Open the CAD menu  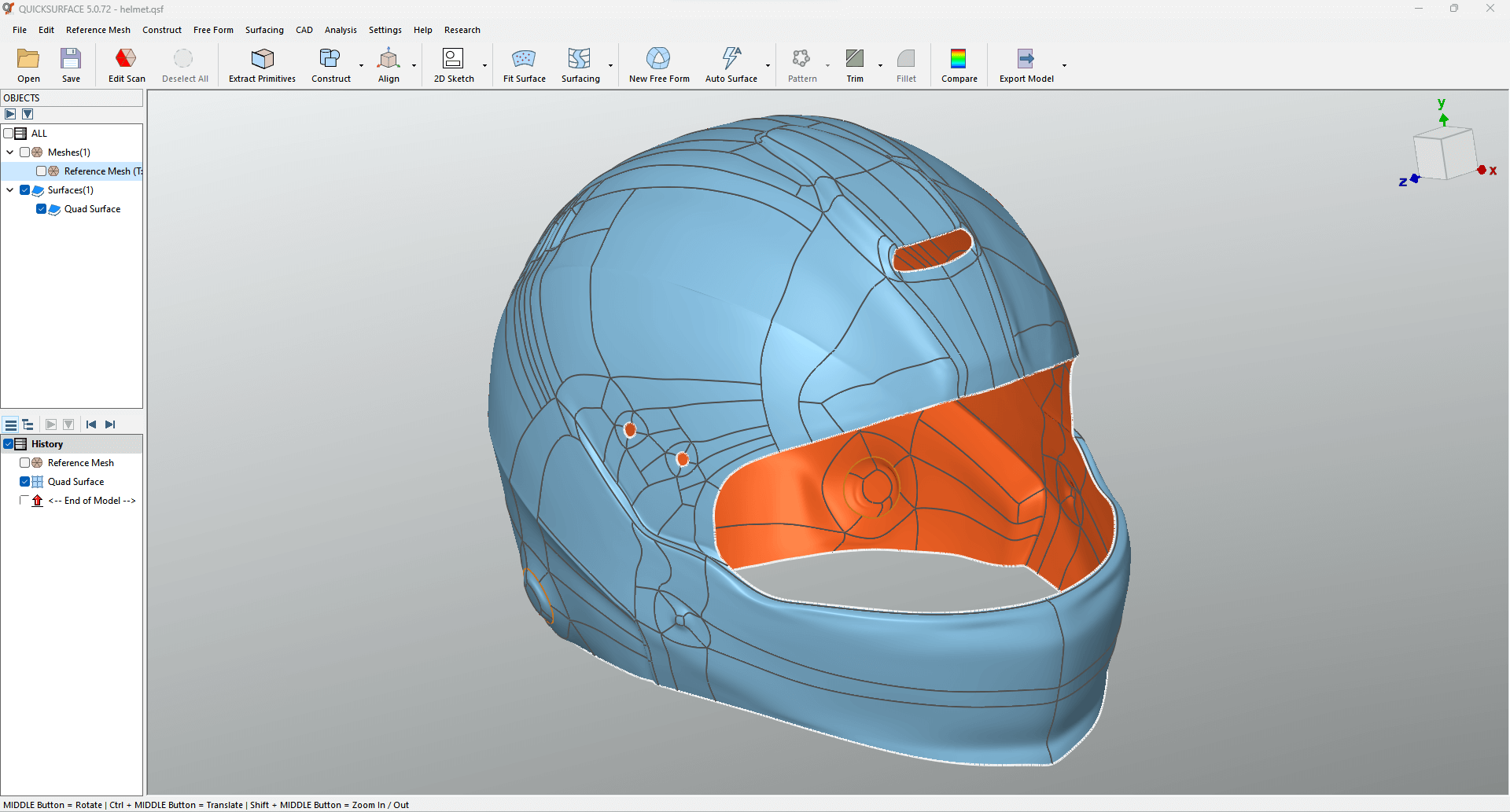(304, 30)
